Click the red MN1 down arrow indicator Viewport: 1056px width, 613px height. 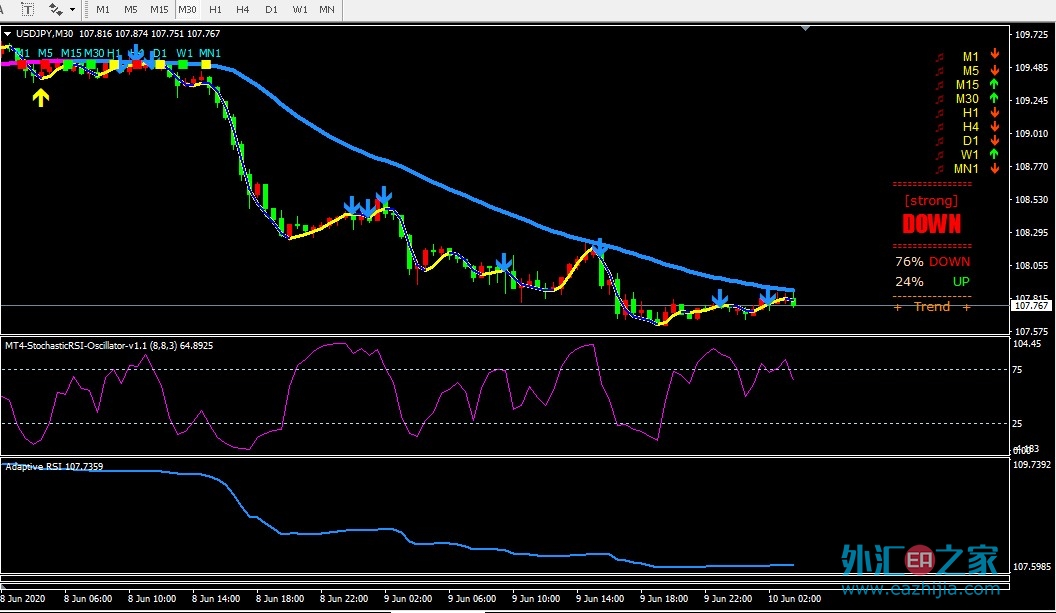[x=994, y=168]
